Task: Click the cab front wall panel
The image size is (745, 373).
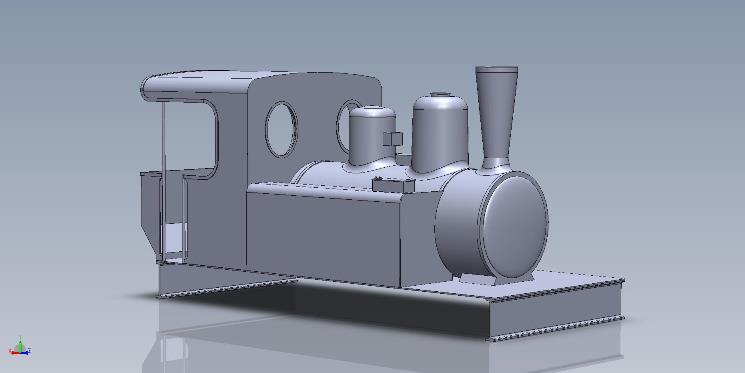Action: (x=314, y=127)
